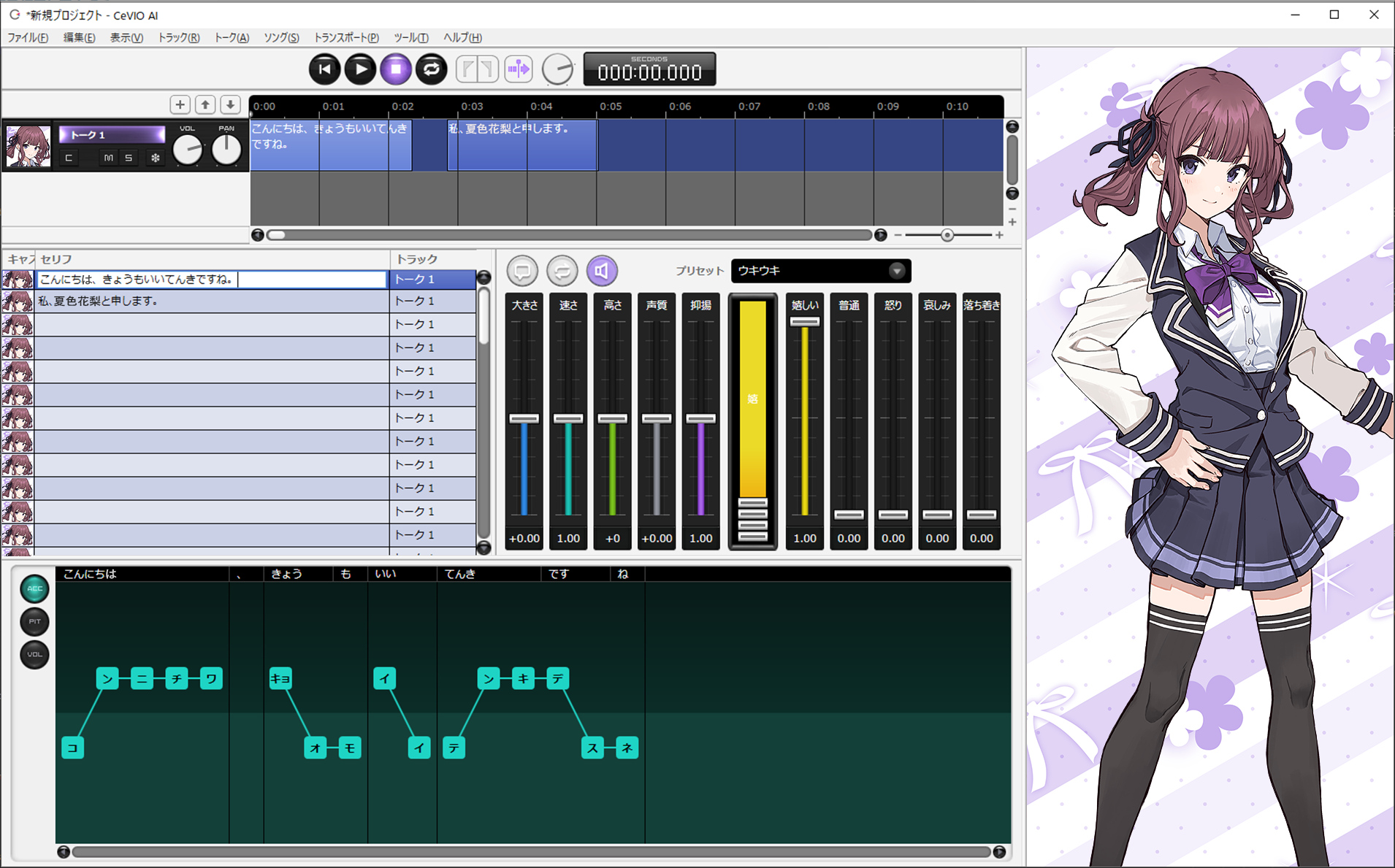Select the VOL volume editing mode

tap(34, 654)
